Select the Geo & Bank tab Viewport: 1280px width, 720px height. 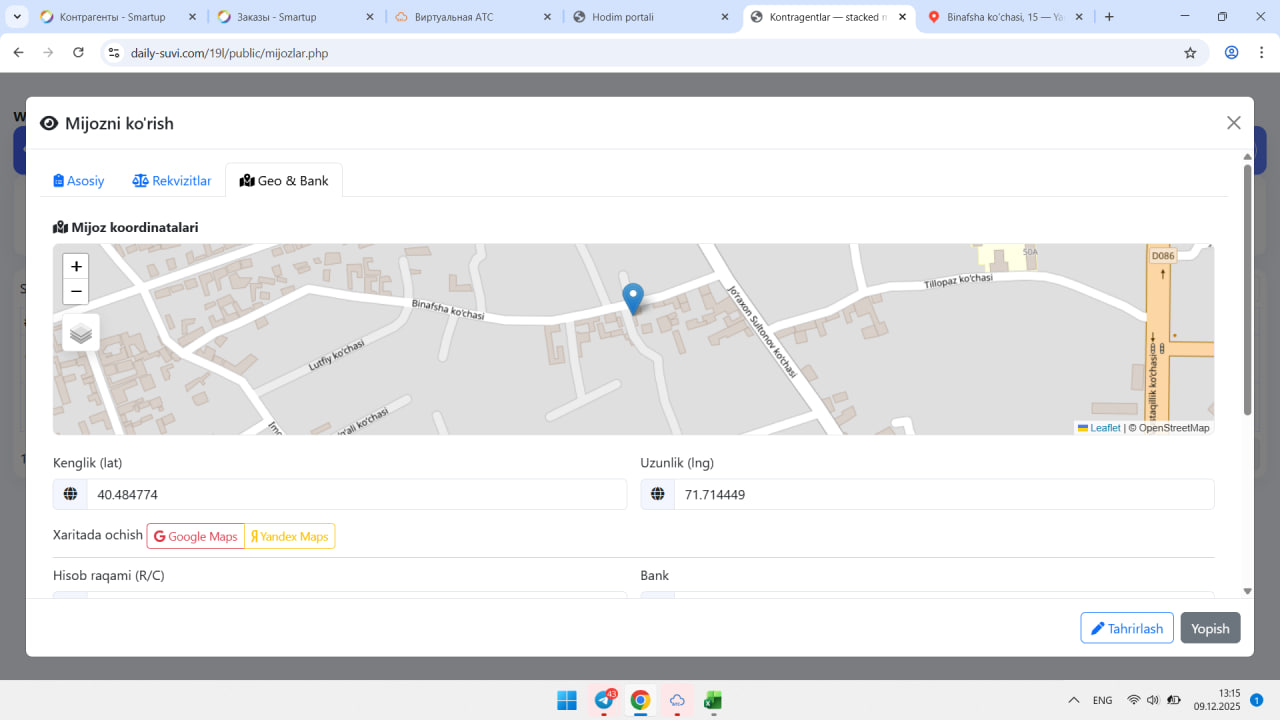point(284,181)
